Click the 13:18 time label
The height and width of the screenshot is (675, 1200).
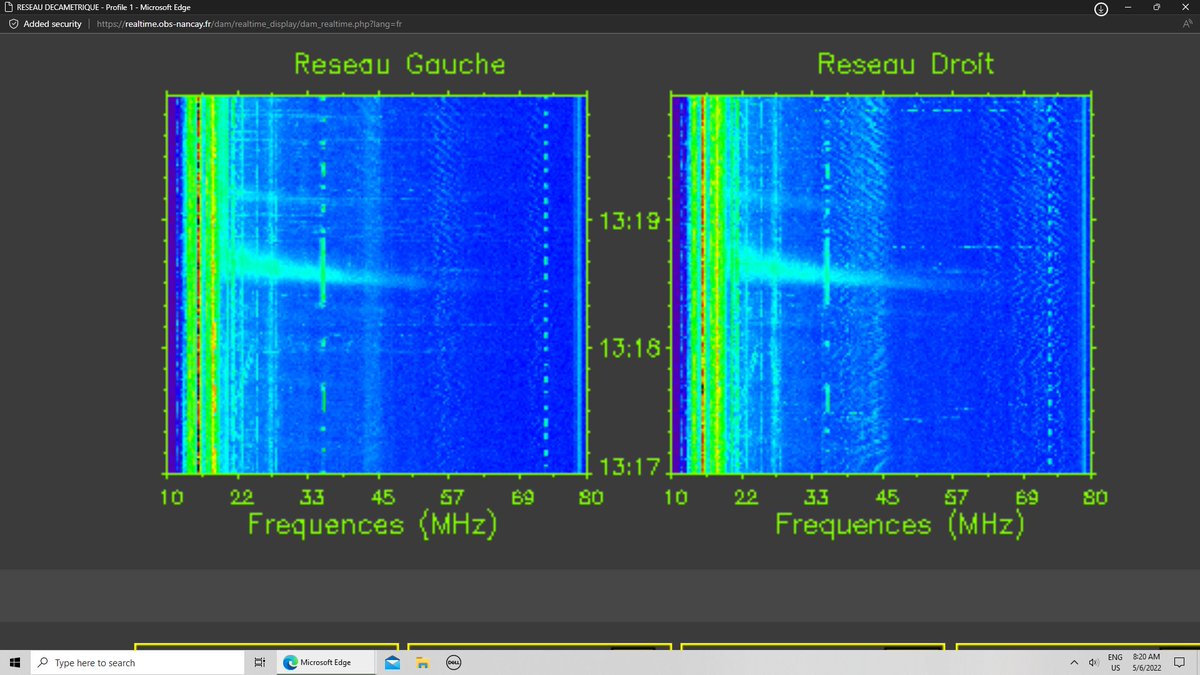tap(630, 348)
